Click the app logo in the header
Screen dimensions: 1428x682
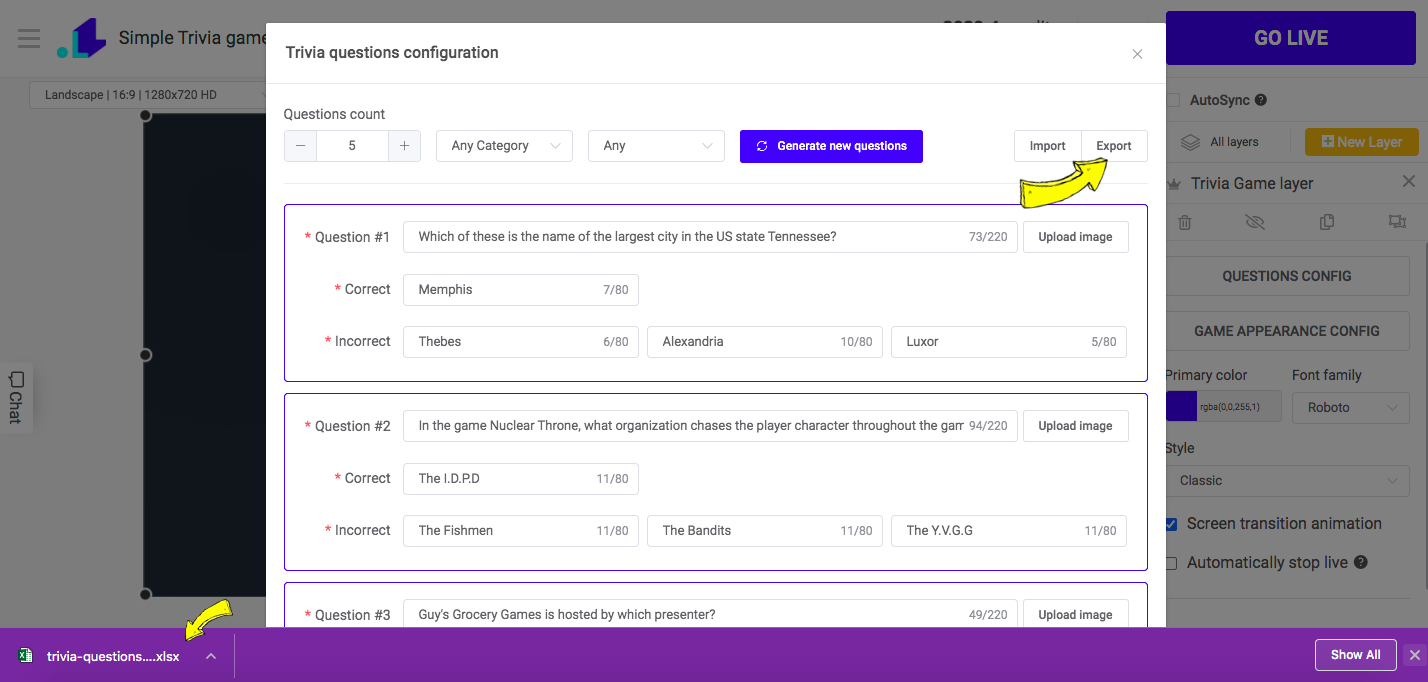pyautogui.click(x=81, y=38)
